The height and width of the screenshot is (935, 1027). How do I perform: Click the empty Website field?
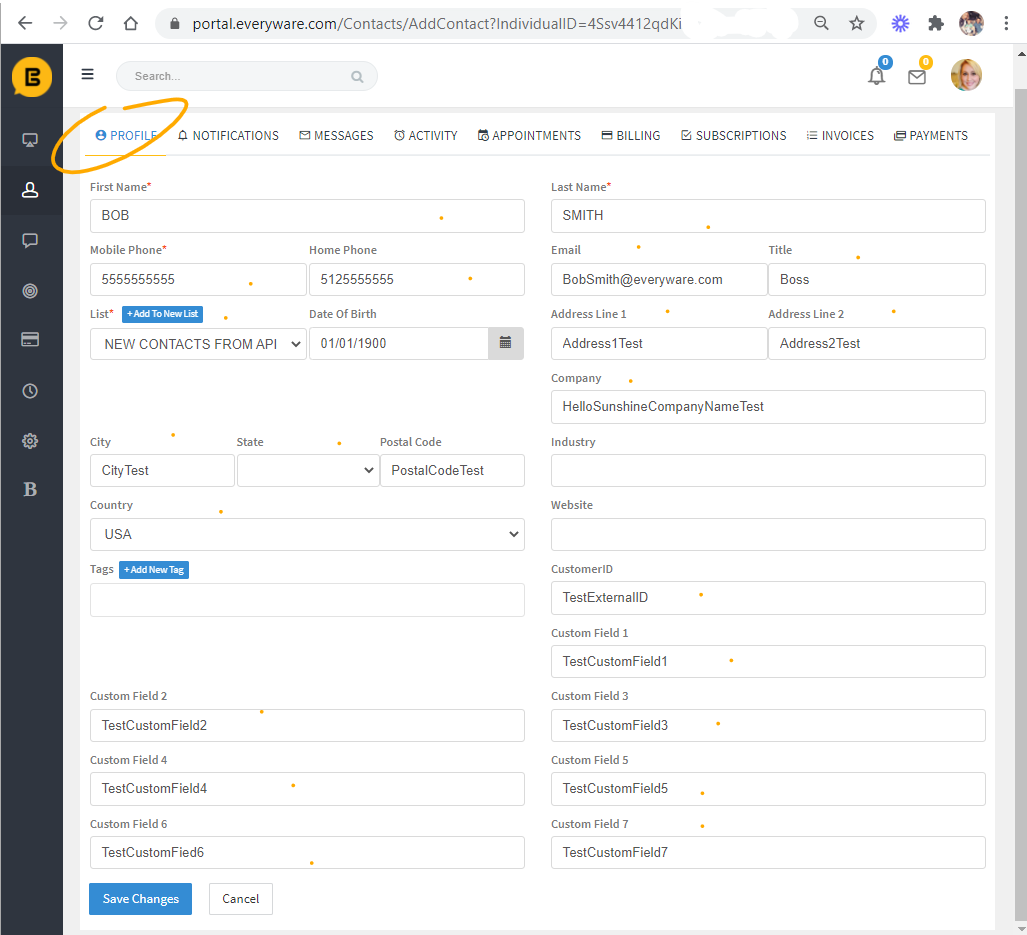768,534
